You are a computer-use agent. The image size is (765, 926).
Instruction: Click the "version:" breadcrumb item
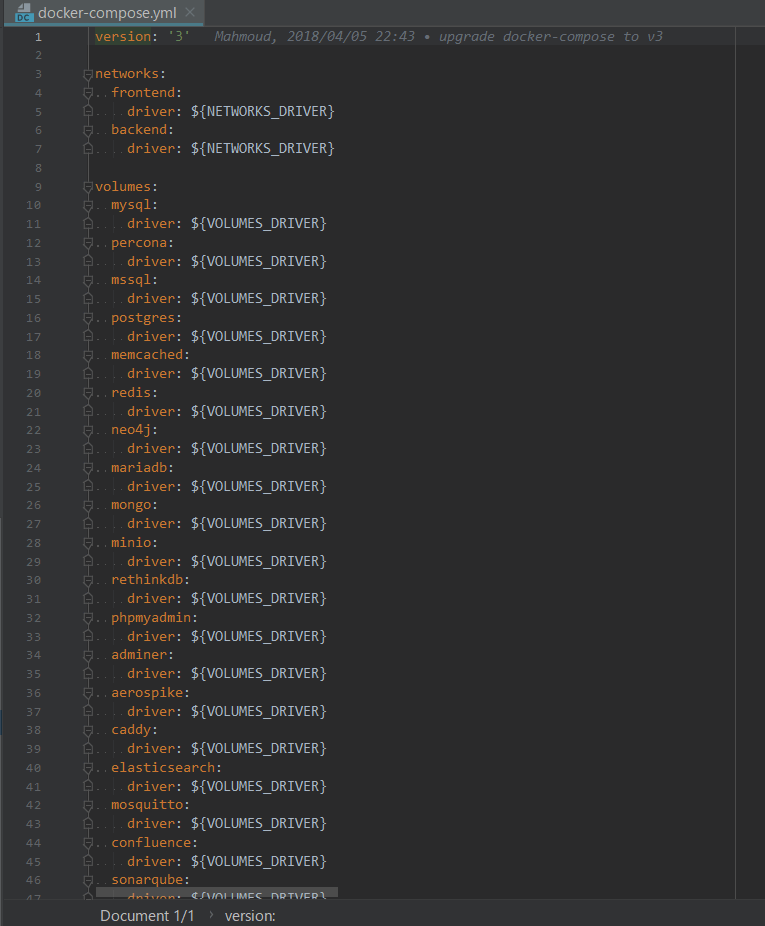click(250, 915)
